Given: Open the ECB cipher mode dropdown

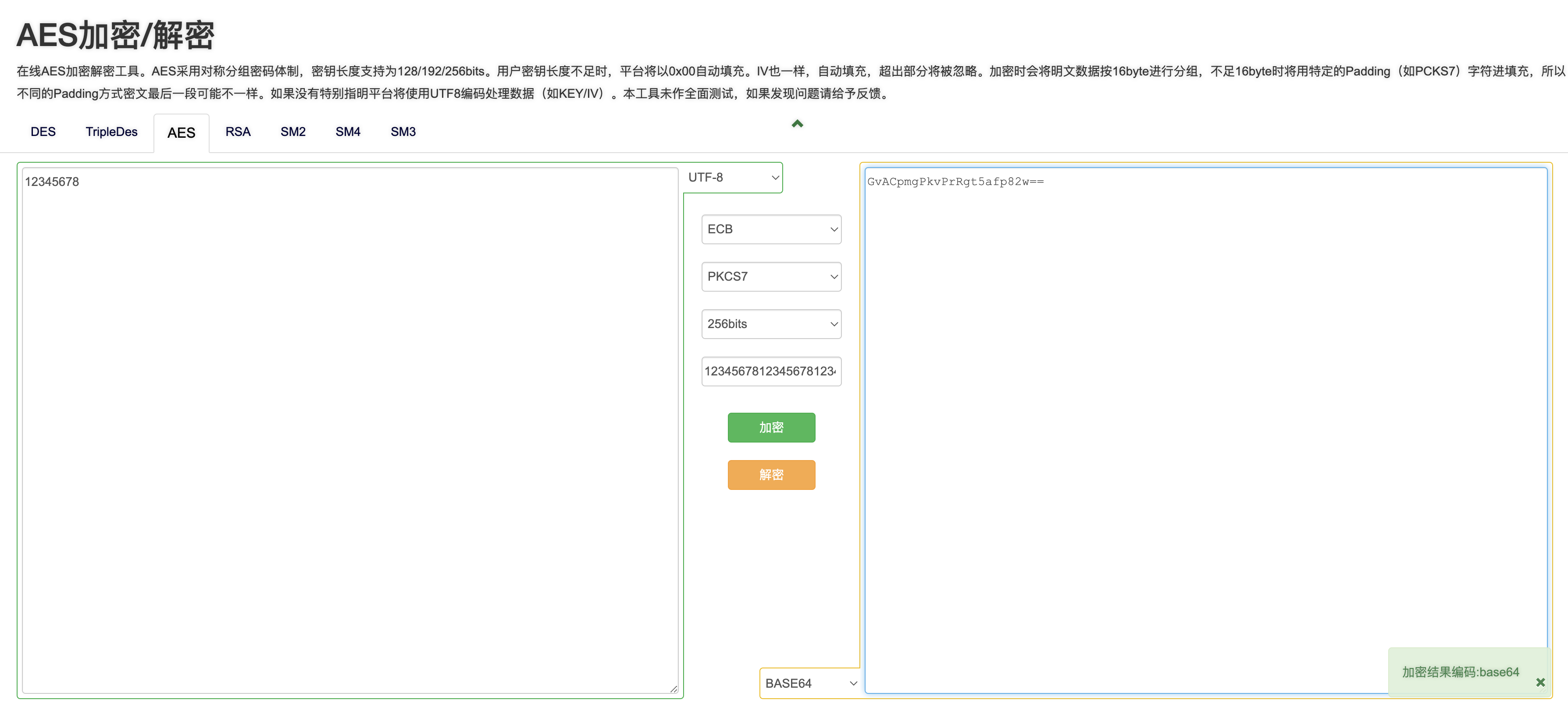Looking at the screenshot, I should 770,229.
